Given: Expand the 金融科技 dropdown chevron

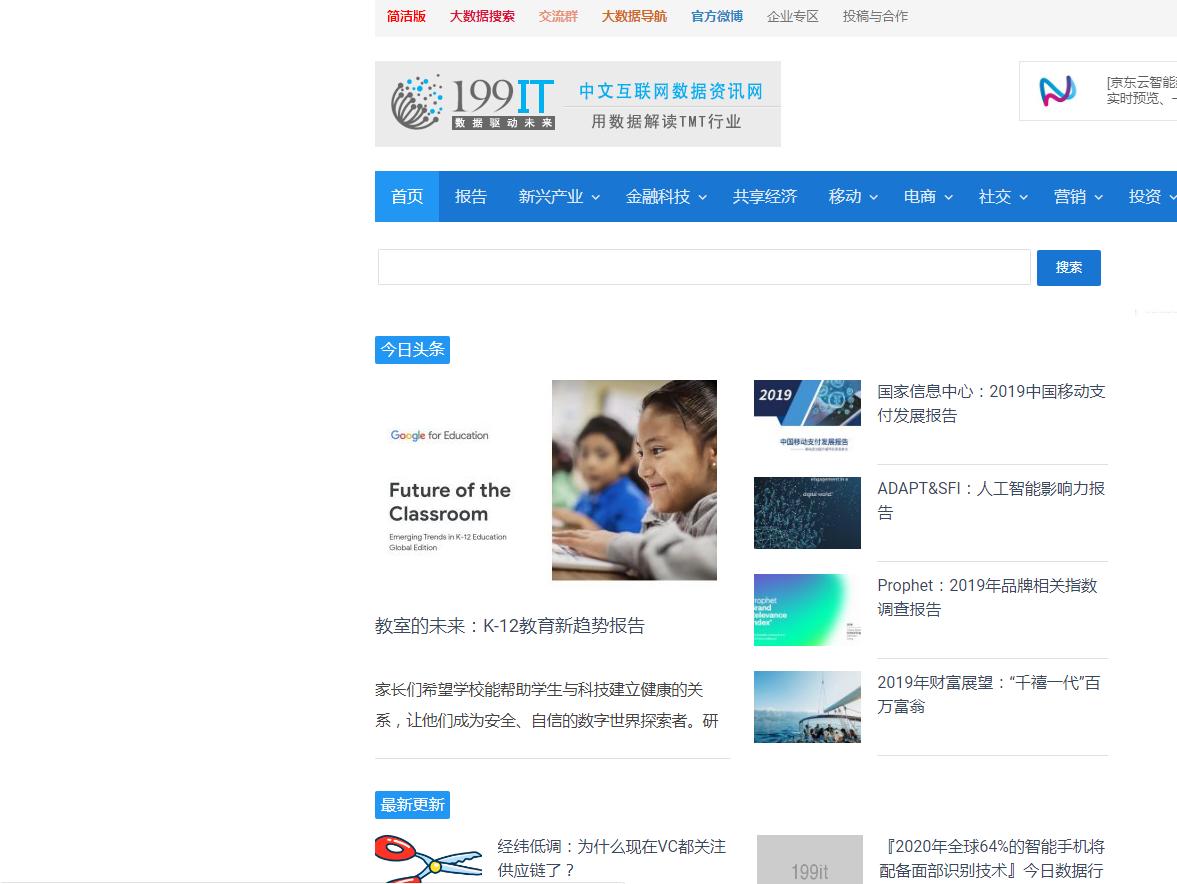Looking at the screenshot, I should (703, 197).
